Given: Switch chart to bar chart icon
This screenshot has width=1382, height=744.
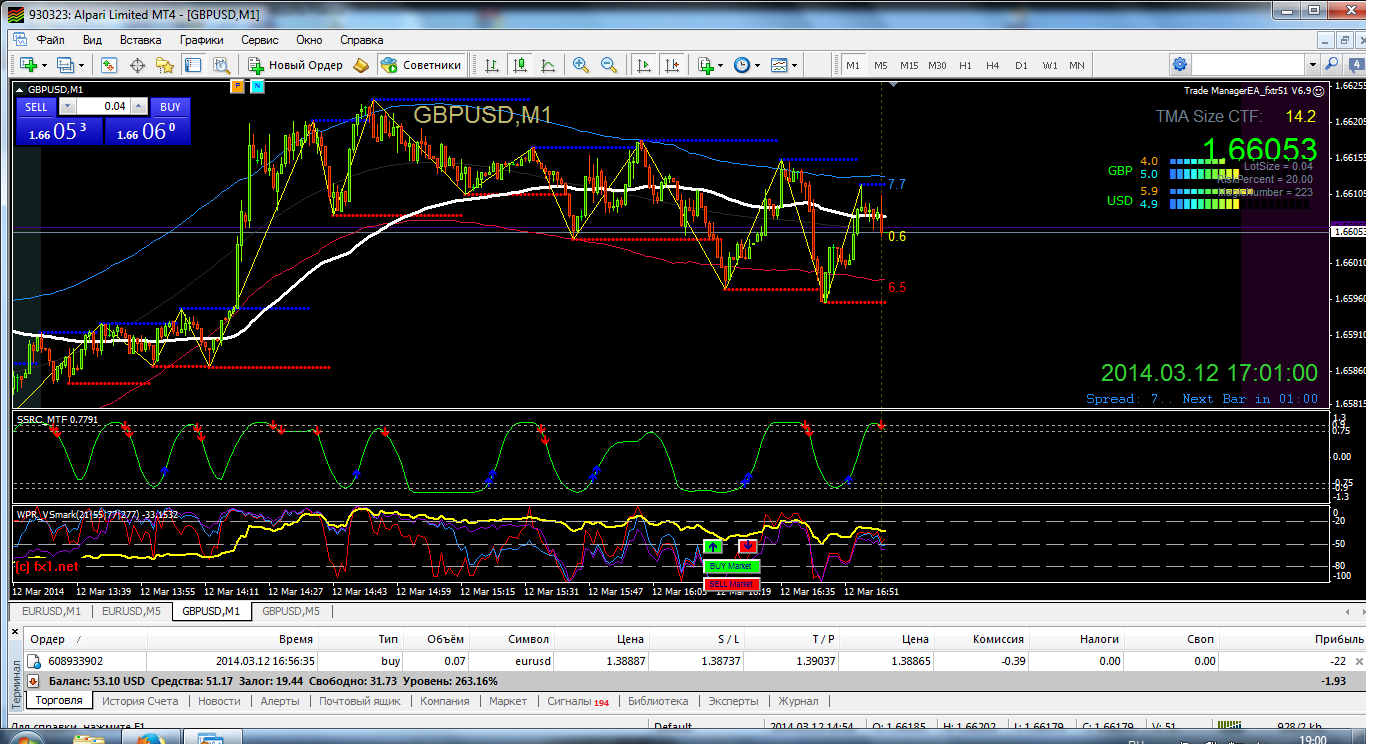Looking at the screenshot, I should (492, 65).
